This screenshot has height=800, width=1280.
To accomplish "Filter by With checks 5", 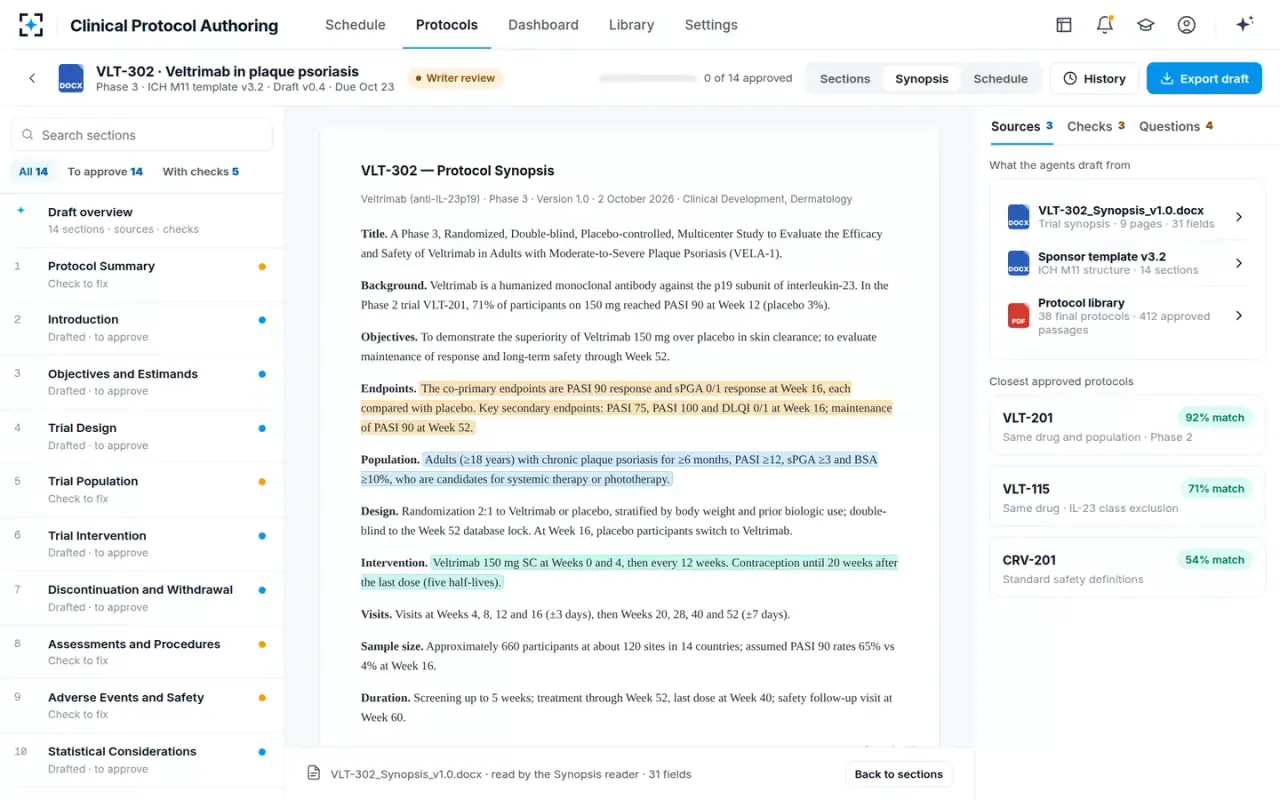I will click(201, 171).
